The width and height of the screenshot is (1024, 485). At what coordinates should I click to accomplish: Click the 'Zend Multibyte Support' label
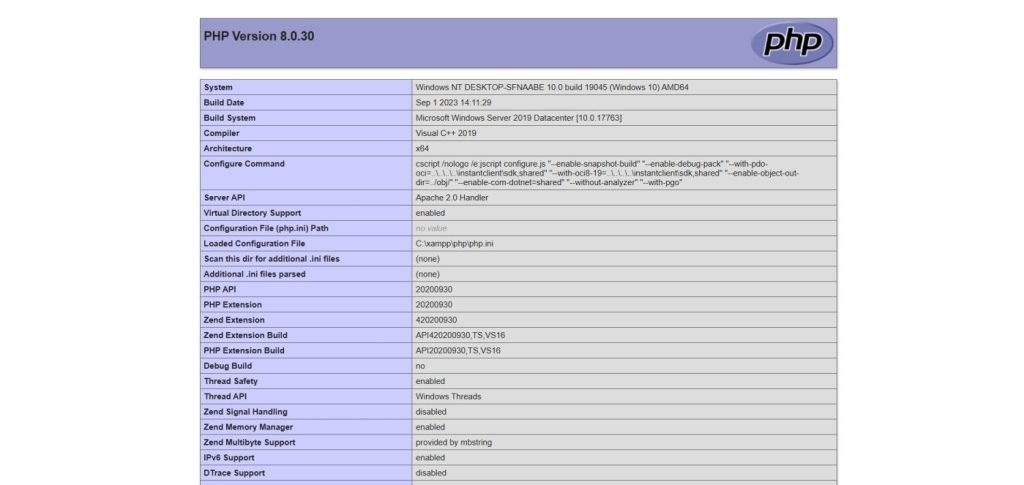[x=249, y=443]
